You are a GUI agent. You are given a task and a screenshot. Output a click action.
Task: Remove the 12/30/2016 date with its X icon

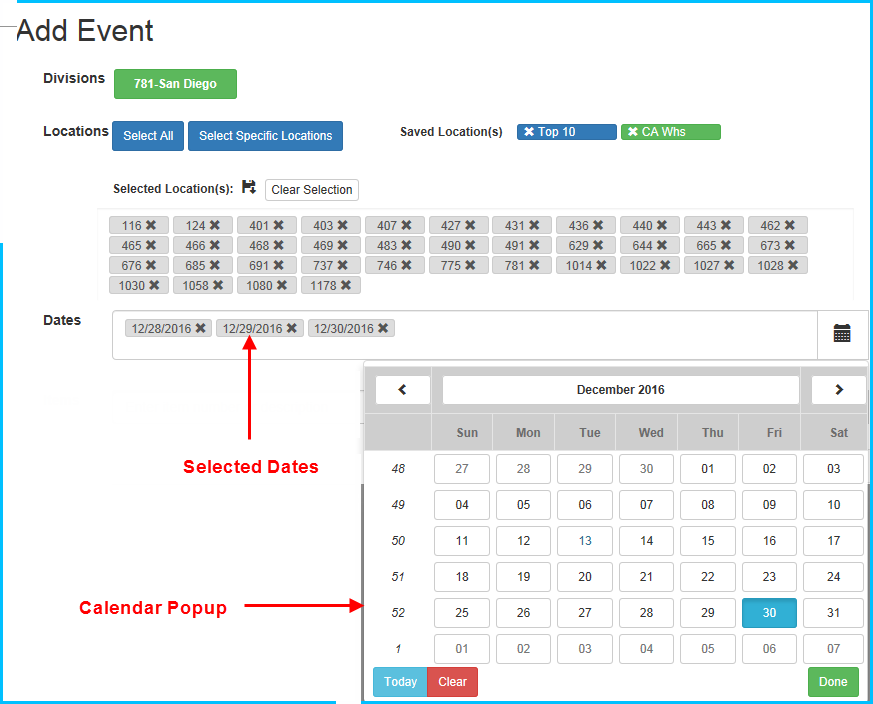382,327
